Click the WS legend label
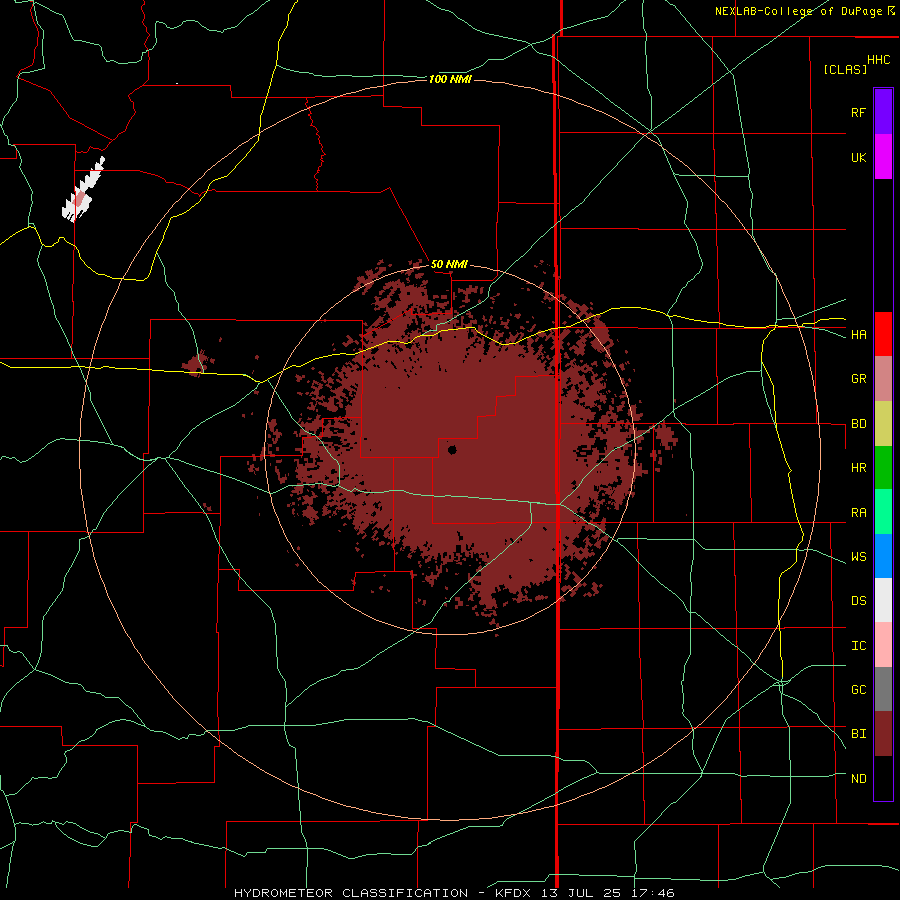 coord(858,557)
